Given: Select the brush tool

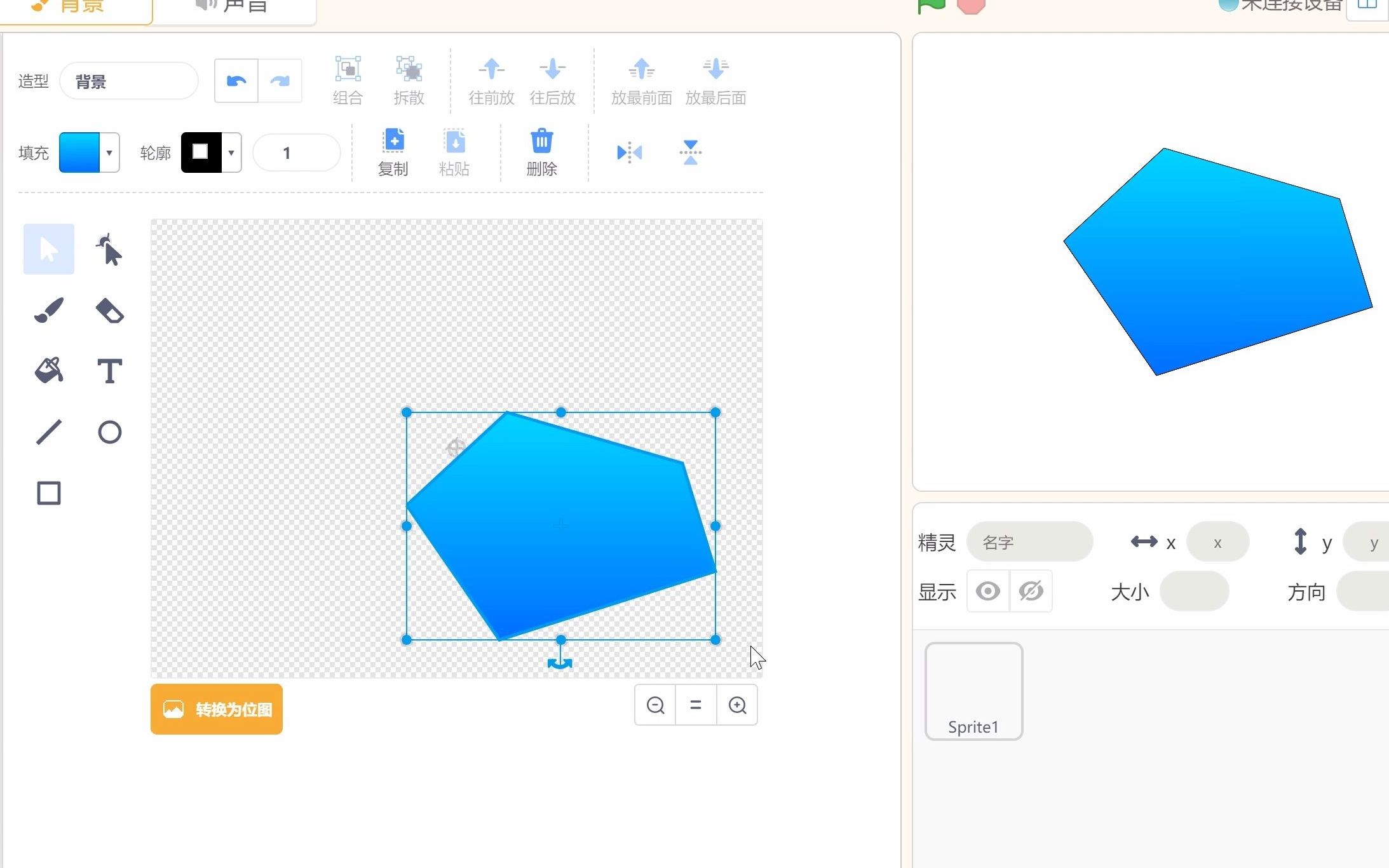Looking at the screenshot, I should (x=49, y=310).
